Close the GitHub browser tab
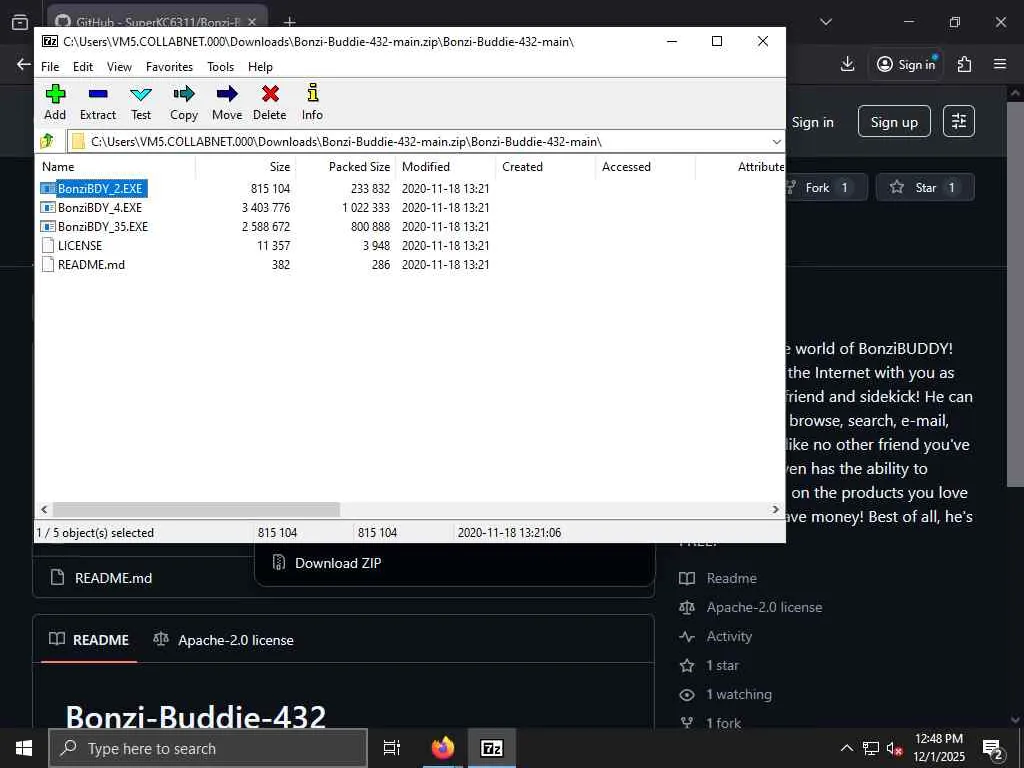Screen dimensions: 1024x768 point(252,22)
